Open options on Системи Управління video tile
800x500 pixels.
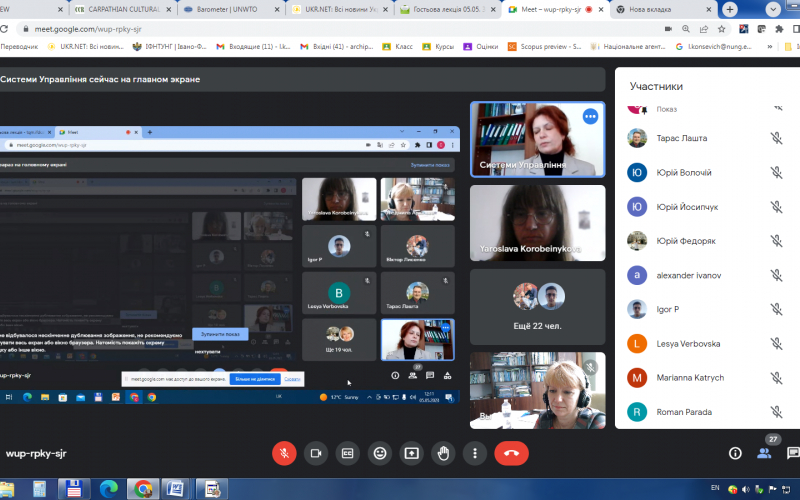pos(590,116)
